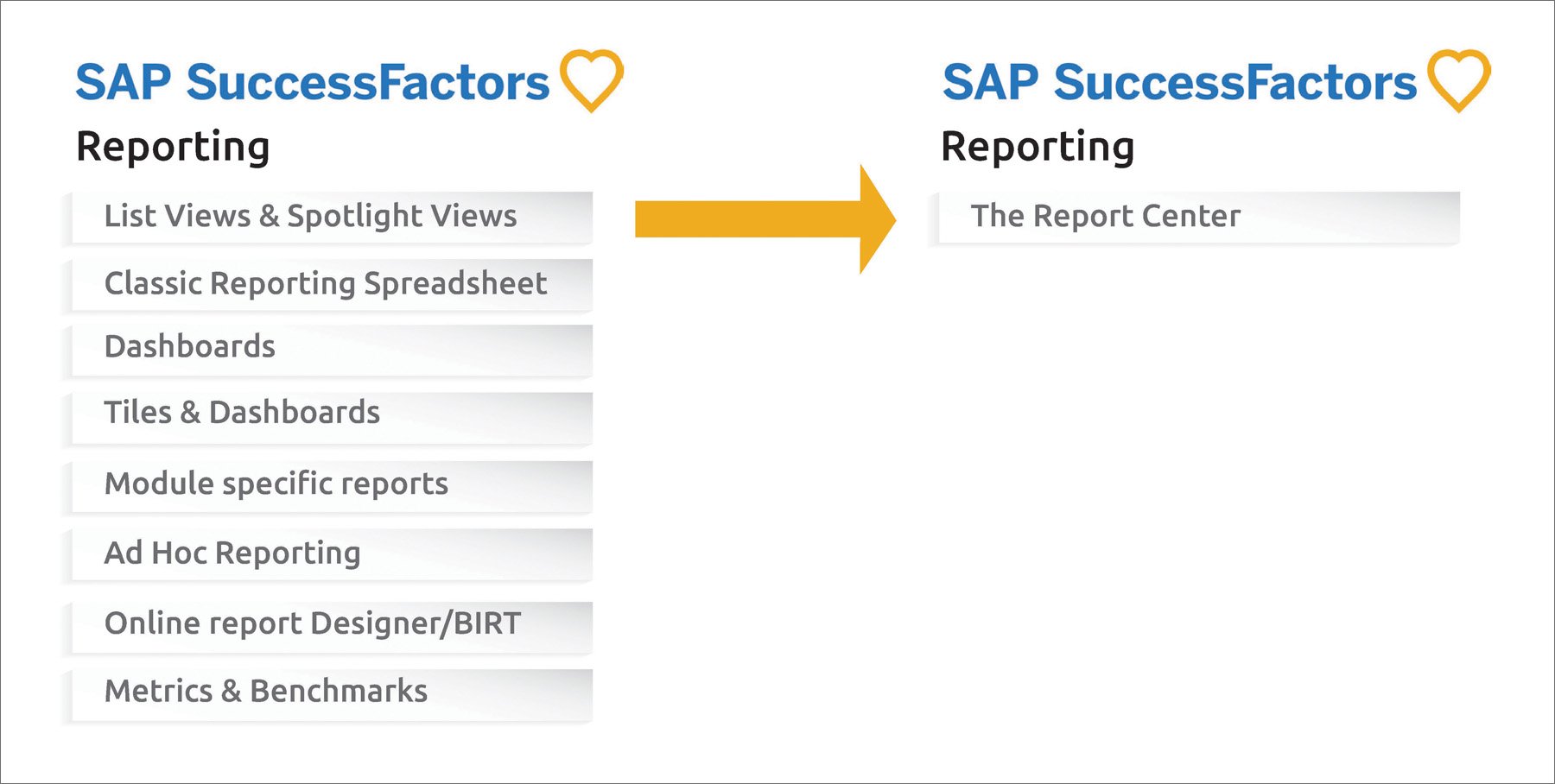Click the left Reporting heading
Screen dimensions: 1555x784
coord(173,148)
